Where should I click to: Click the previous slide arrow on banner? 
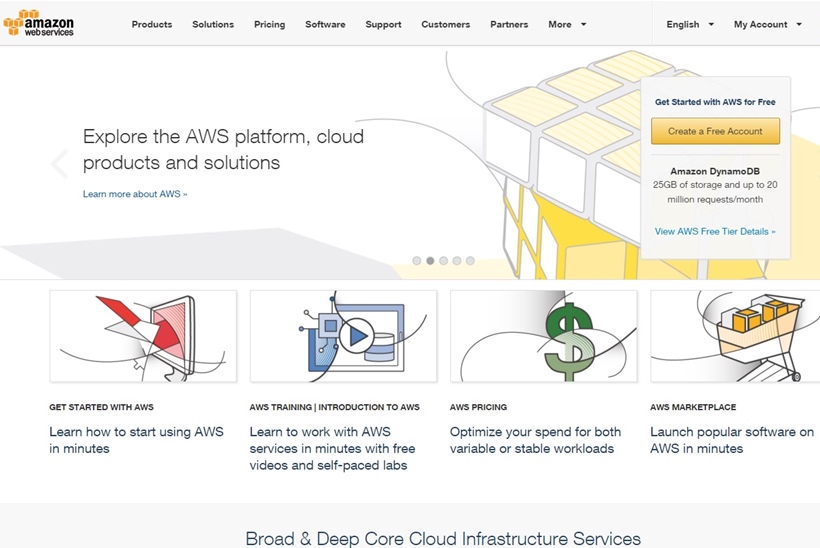pyautogui.click(x=59, y=164)
